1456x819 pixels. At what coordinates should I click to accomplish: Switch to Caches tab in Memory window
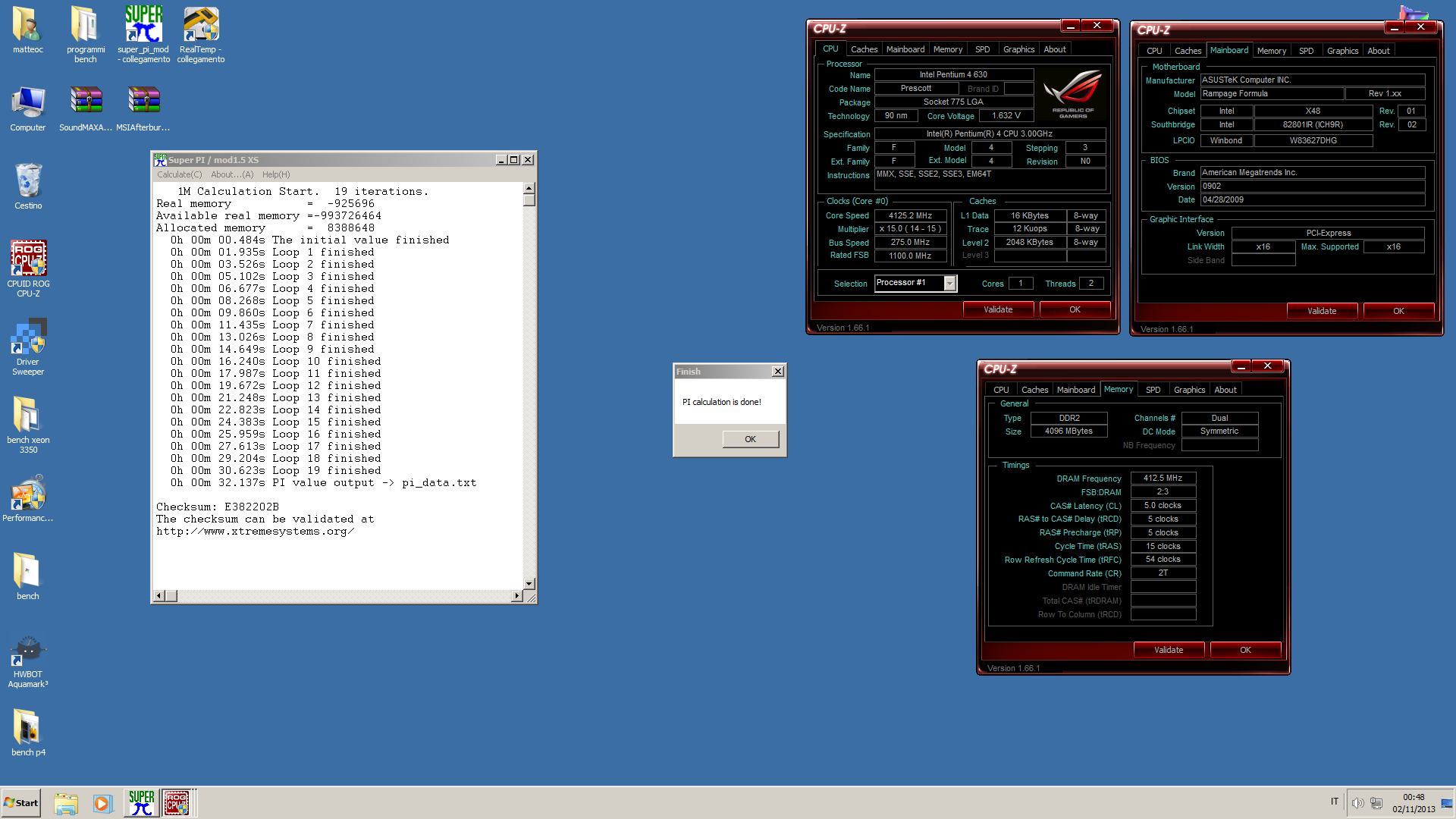(1034, 390)
